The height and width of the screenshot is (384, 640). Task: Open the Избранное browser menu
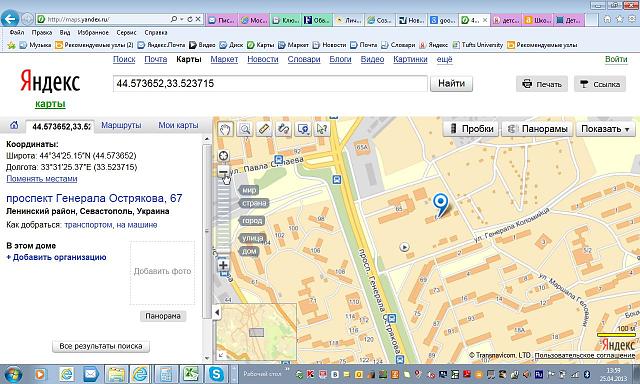(x=93, y=32)
